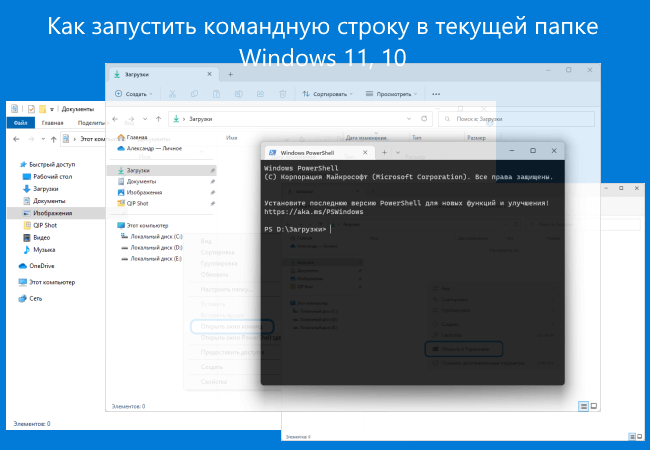This screenshot has width=650, height=450.
Task: Select Быстрый доступ in Документы window
Action: 52,165
